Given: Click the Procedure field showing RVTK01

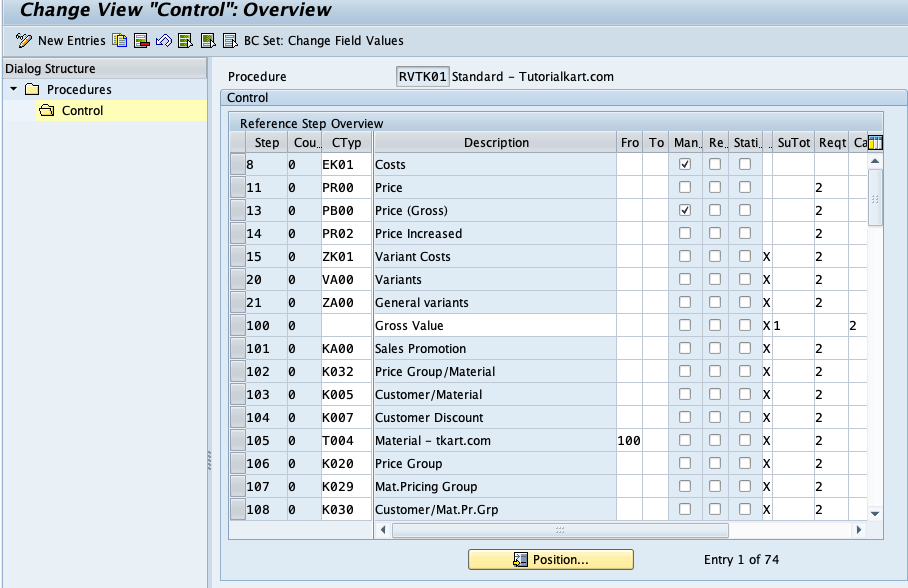Looking at the screenshot, I should 424,76.
